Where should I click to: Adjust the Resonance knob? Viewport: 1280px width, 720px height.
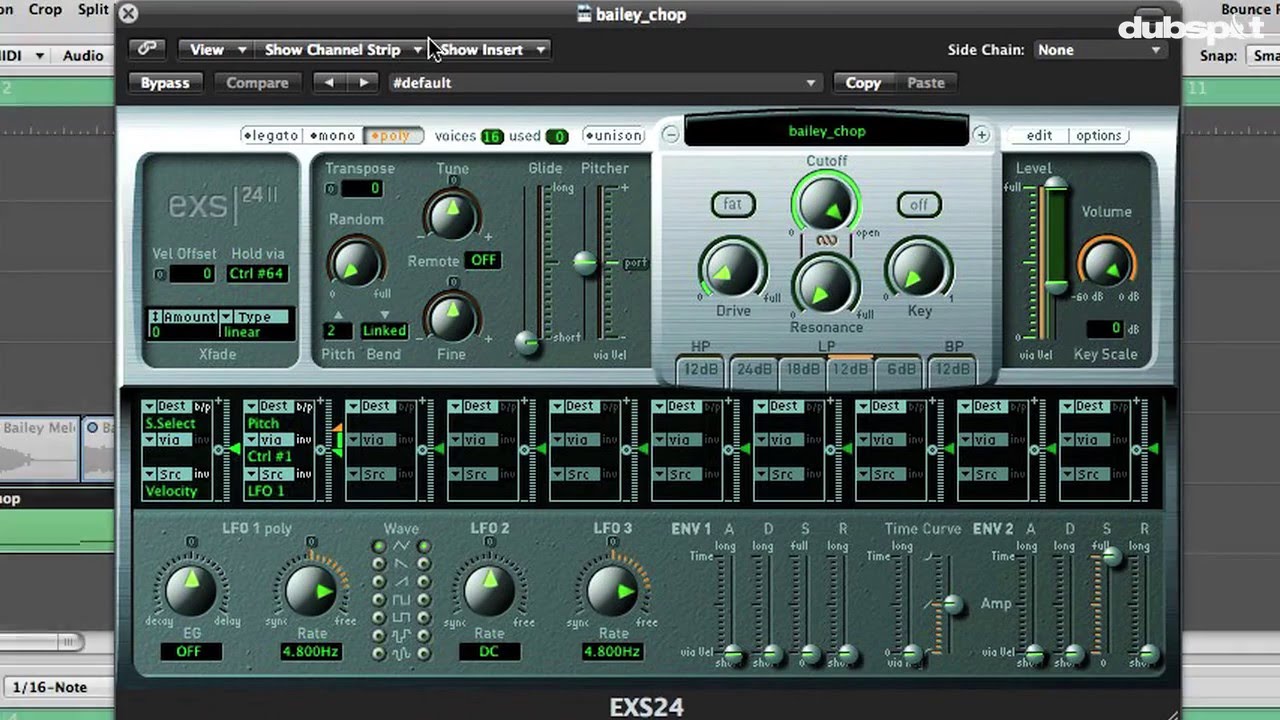[826, 288]
